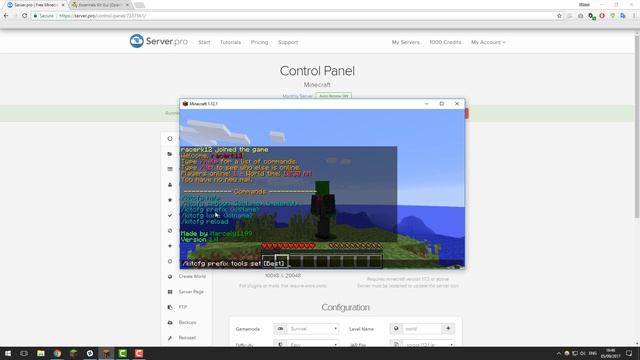Click the camera extension icon

[x=580, y=16]
